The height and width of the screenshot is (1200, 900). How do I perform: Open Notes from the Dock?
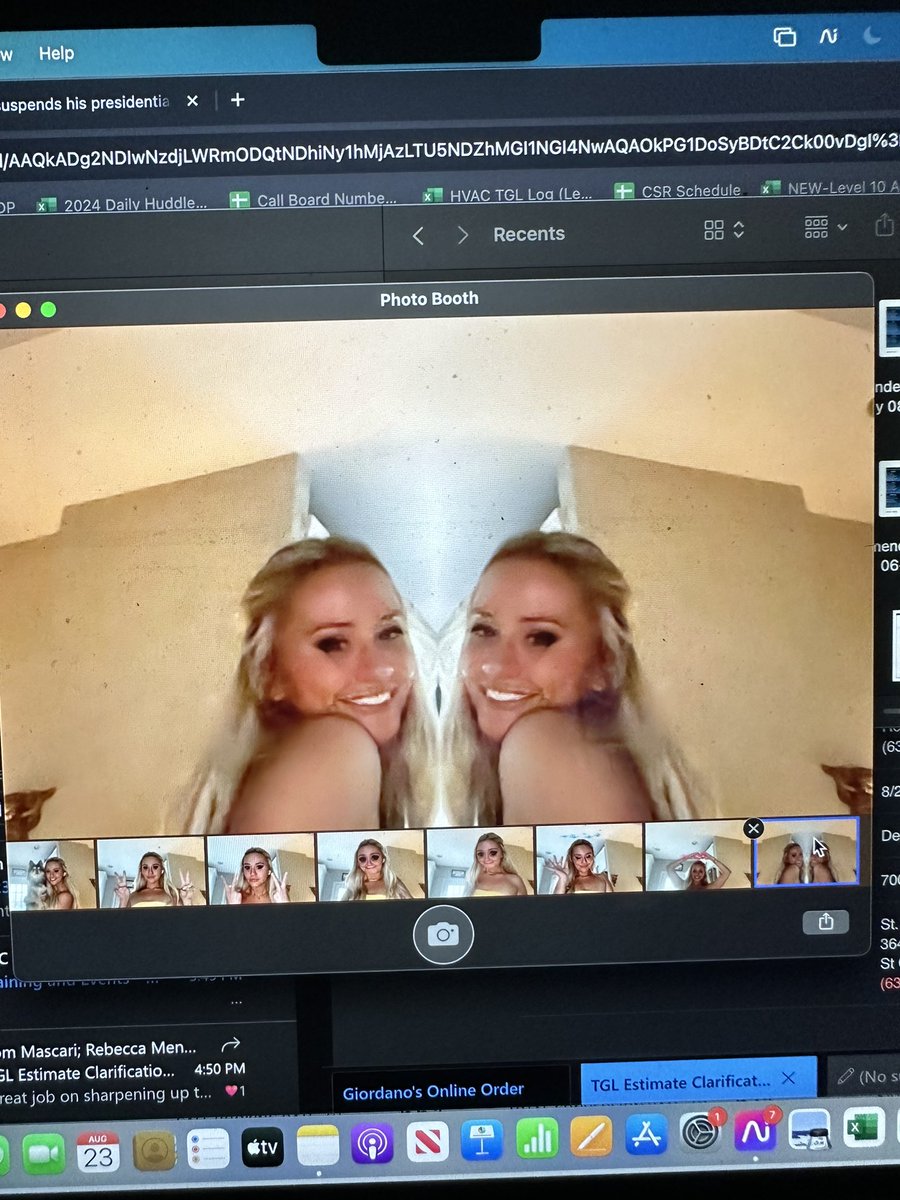pyautogui.click(x=318, y=1145)
